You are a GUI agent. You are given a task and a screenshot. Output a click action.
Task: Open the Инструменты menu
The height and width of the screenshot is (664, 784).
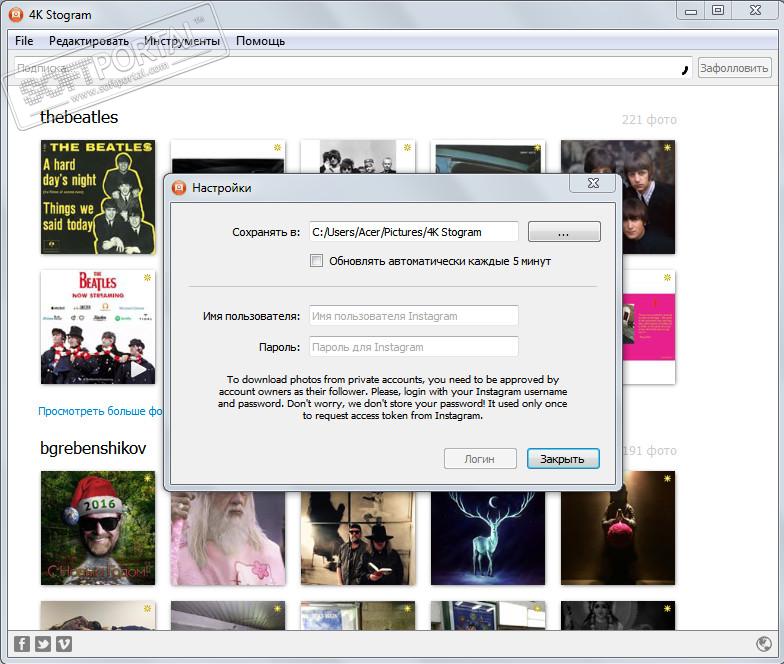(x=182, y=41)
